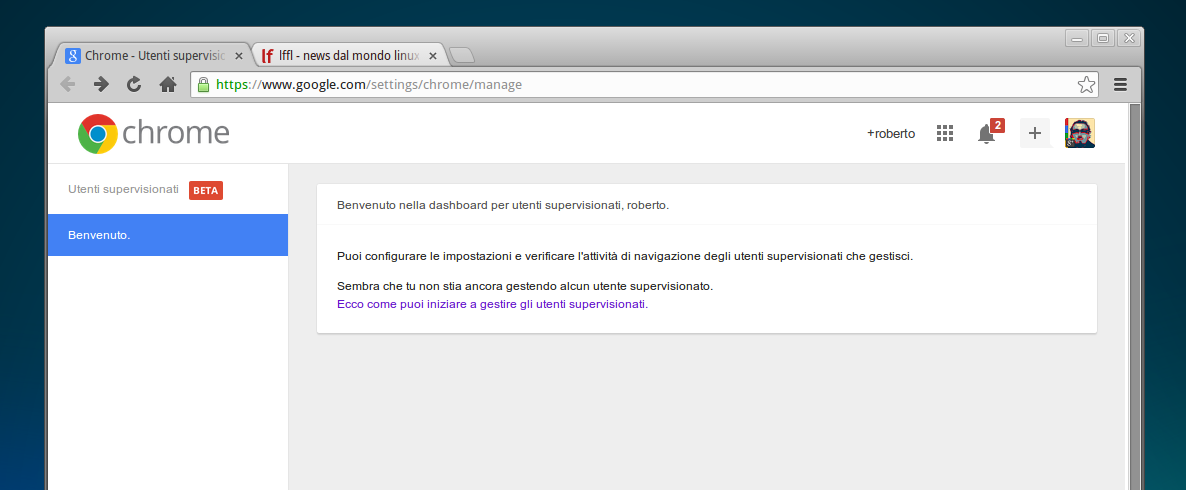
Task: Open the home page via house icon
Action: coord(168,84)
